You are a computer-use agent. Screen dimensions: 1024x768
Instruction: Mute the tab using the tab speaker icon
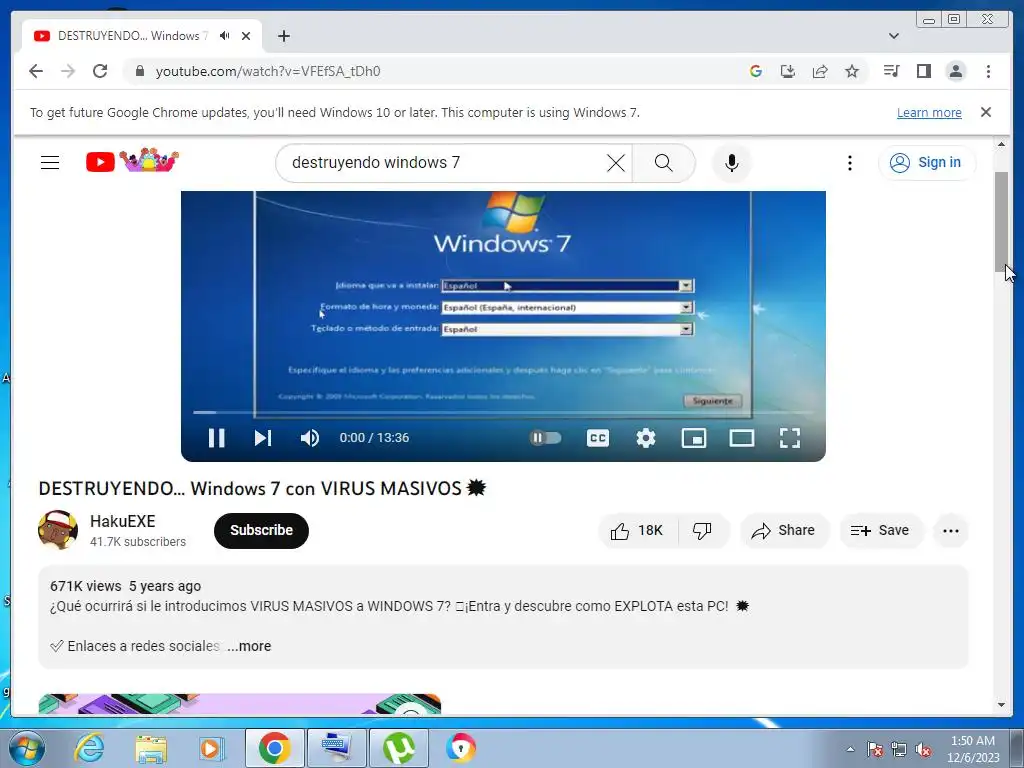click(x=225, y=36)
